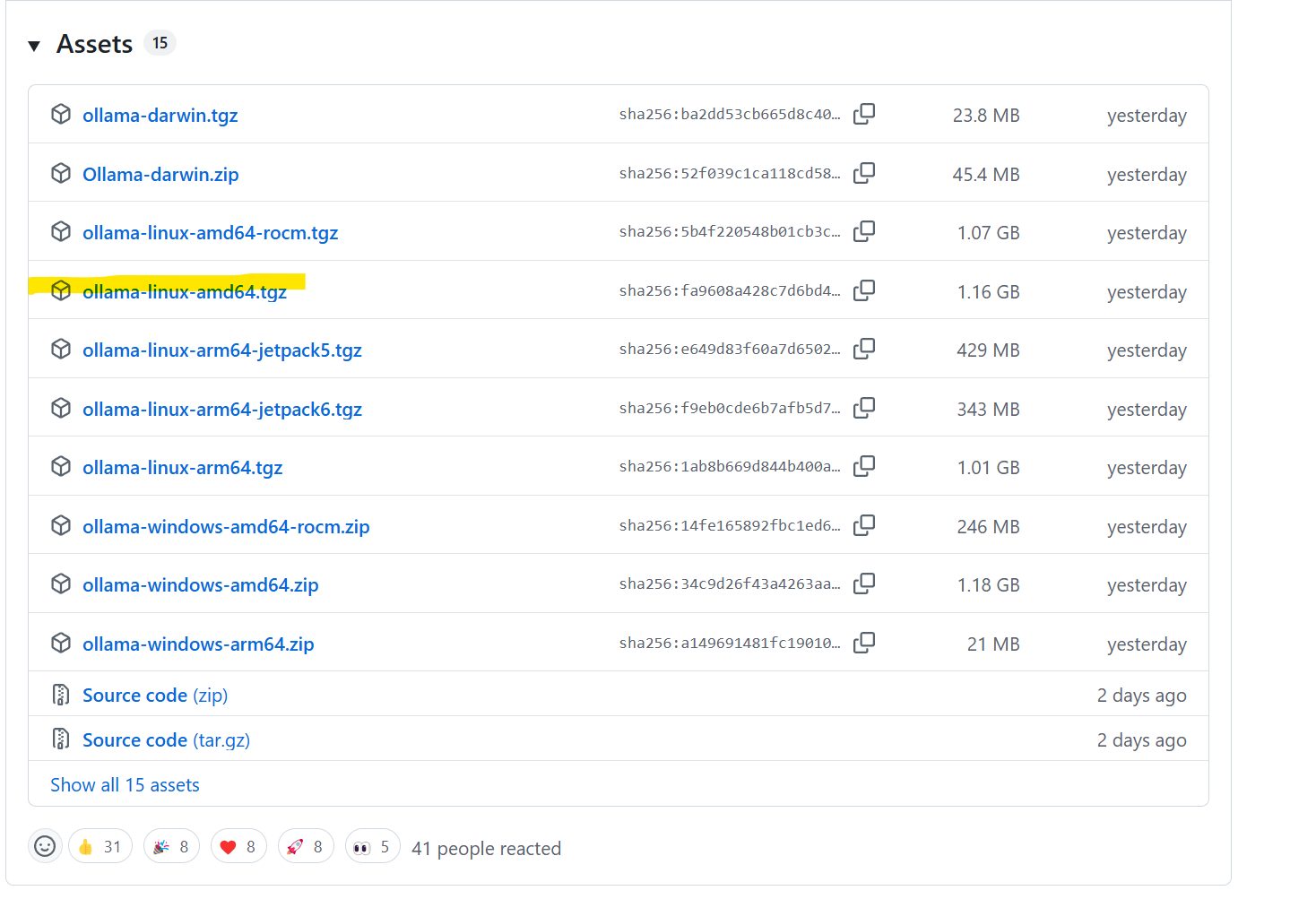
Task: Click the Assets heading
Action: (x=94, y=44)
